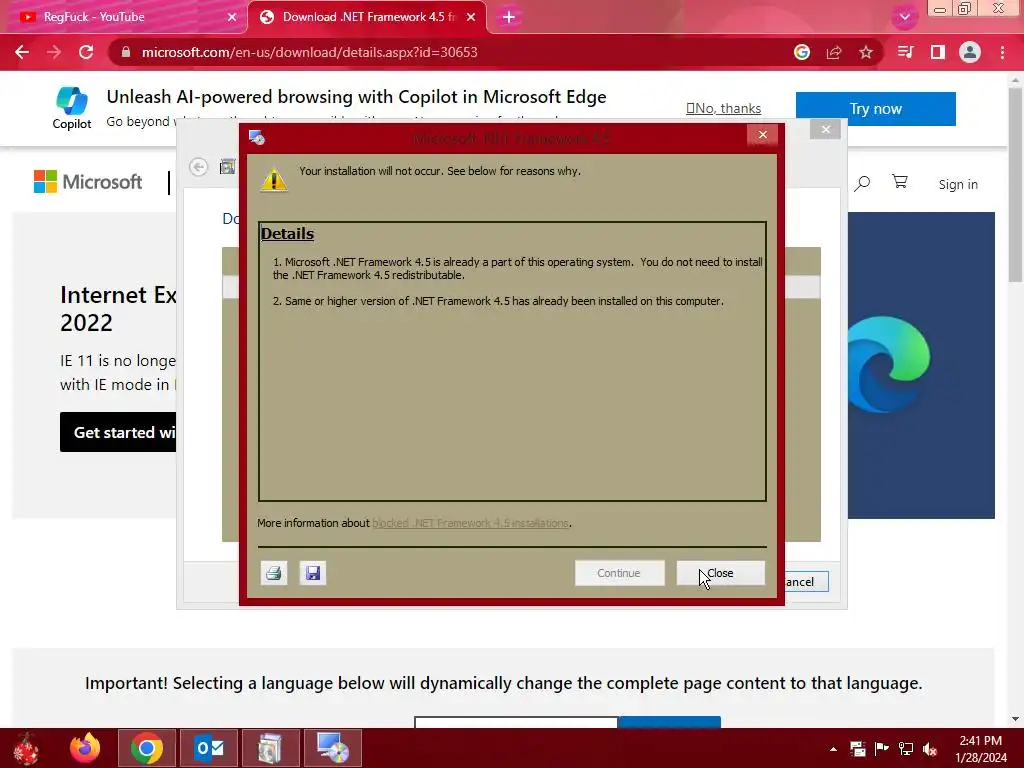Click the scrollbar down arrow
Screen dimensions: 1024x768
(1015, 719)
